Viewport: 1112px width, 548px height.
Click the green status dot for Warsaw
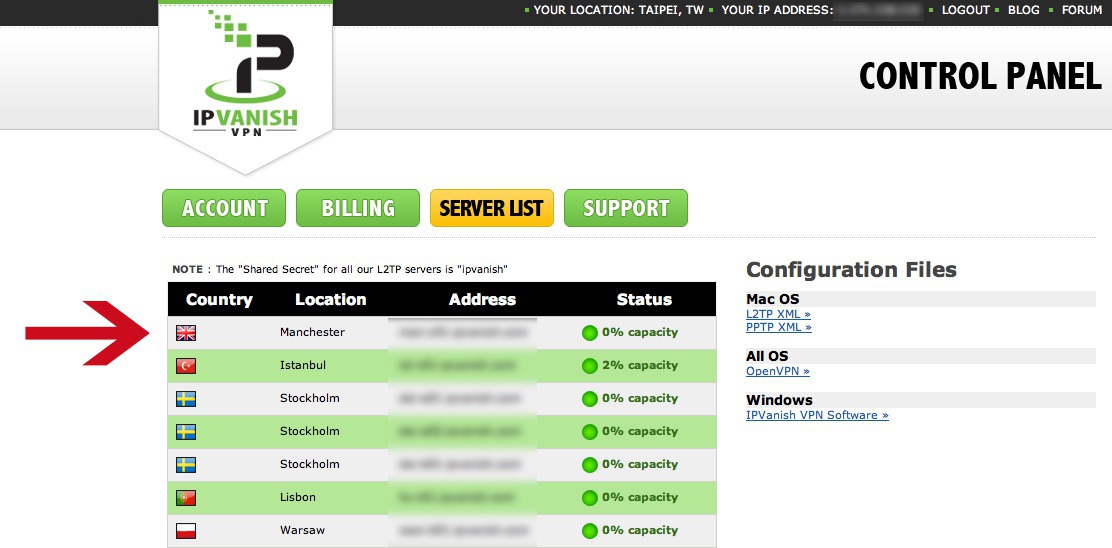tap(589, 530)
